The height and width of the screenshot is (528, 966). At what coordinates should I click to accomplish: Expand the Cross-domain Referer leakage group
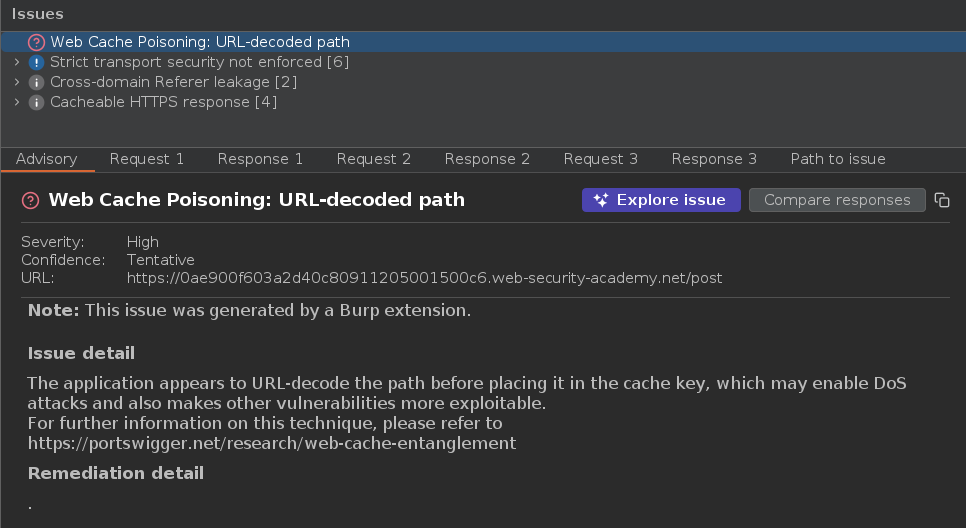point(16,82)
